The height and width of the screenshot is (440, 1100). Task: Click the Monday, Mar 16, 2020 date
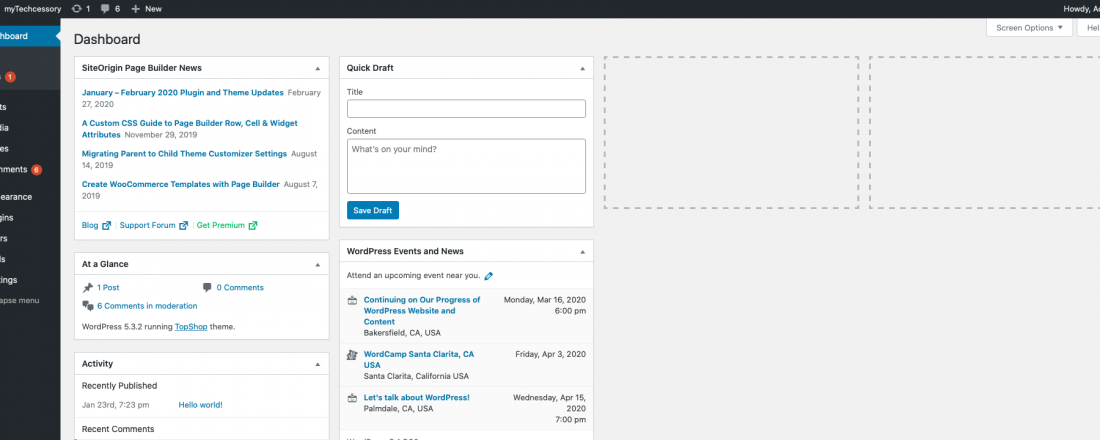pos(545,300)
